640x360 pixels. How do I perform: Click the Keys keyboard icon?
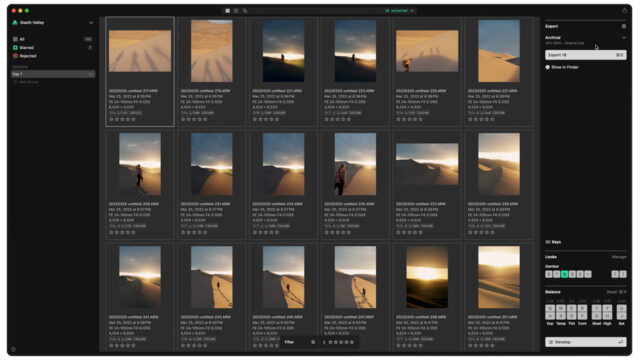548,242
